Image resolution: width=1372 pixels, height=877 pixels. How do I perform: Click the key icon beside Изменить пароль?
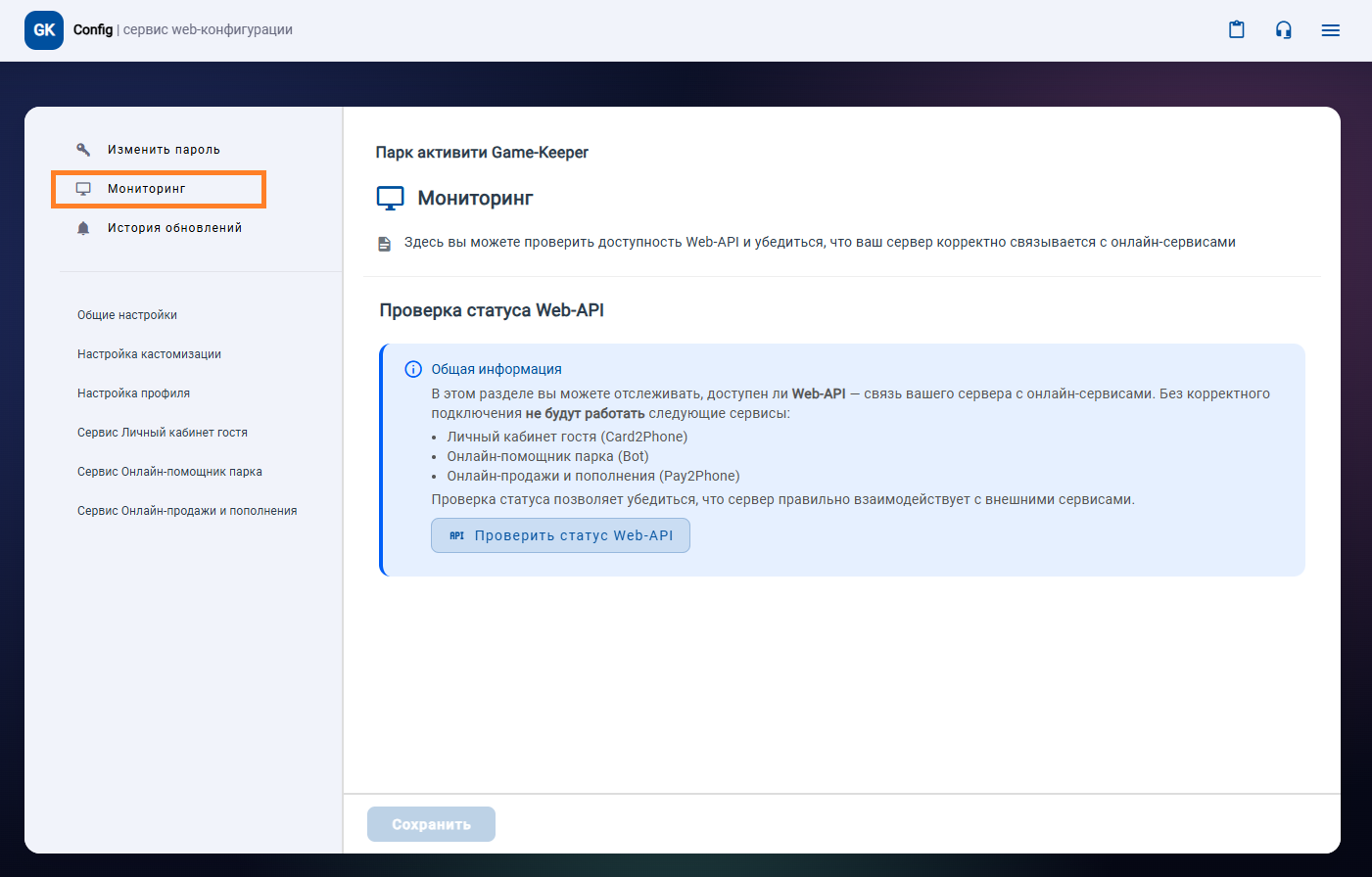point(83,150)
